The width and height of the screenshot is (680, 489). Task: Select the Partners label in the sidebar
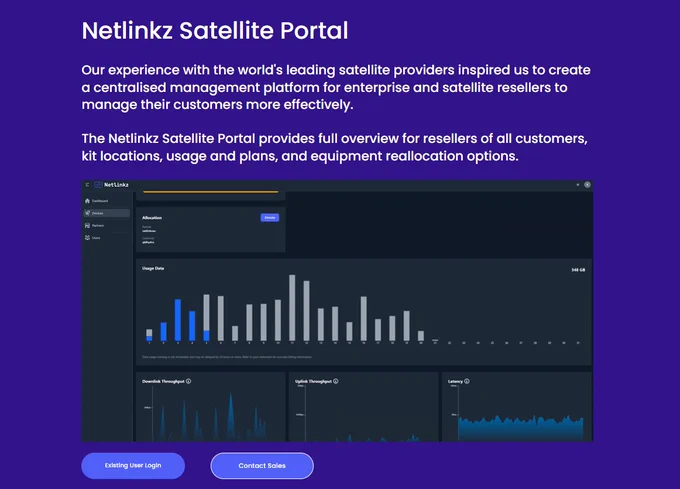[x=98, y=225]
